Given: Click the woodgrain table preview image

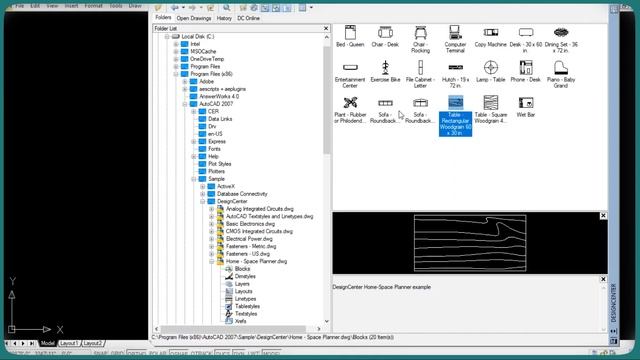Looking at the screenshot, I should tap(470, 243).
